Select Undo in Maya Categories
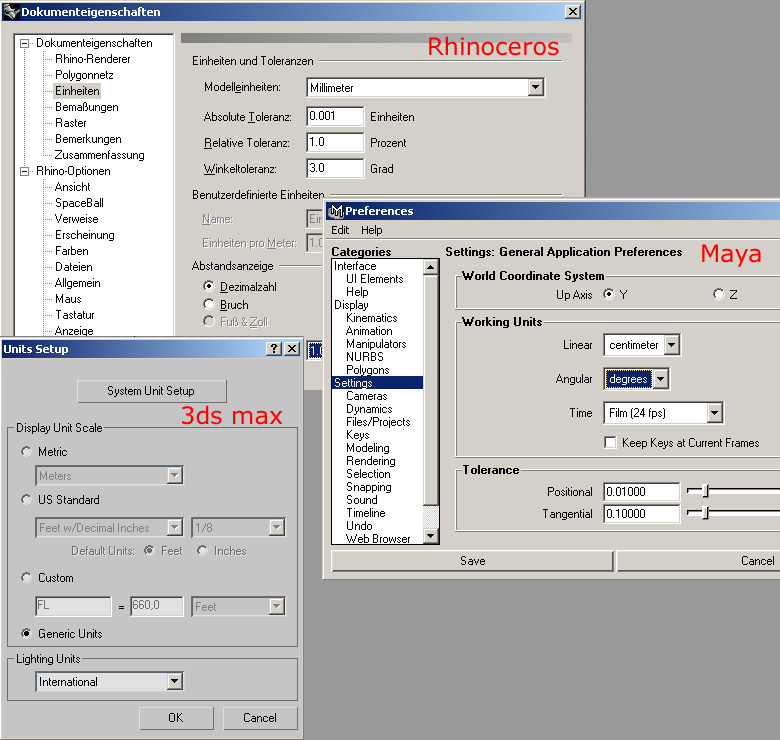The image size is (780, 740). coord(359,526)
